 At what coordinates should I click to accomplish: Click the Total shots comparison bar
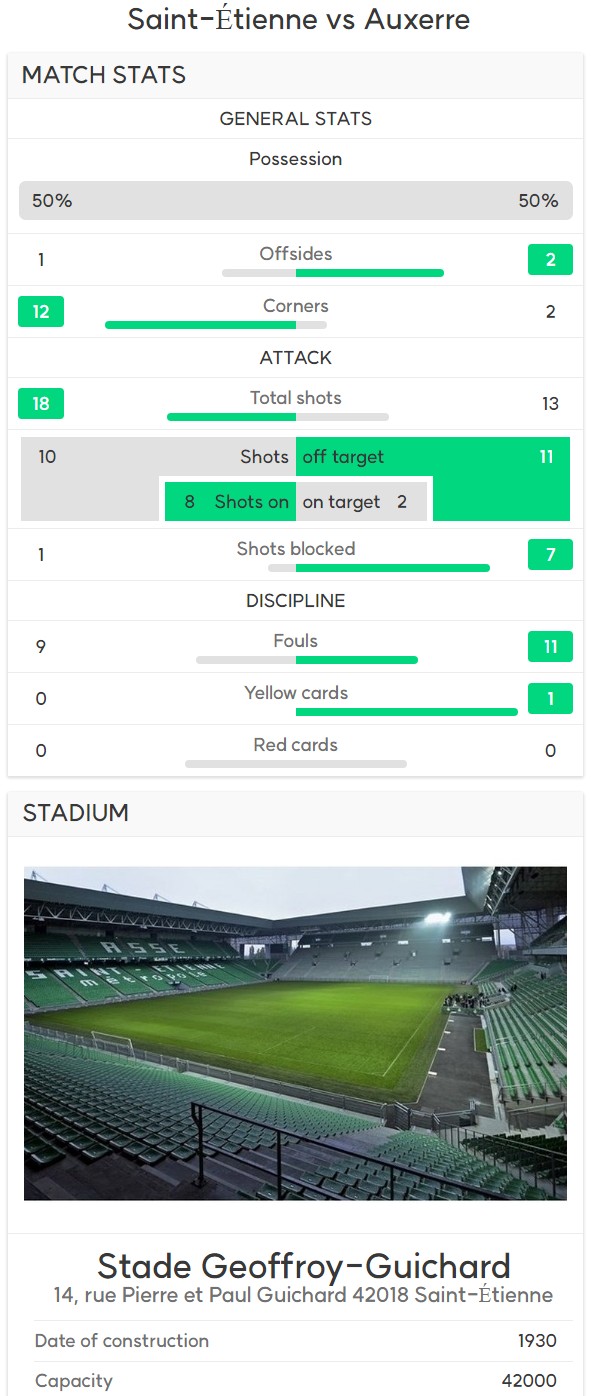[278, 417]
